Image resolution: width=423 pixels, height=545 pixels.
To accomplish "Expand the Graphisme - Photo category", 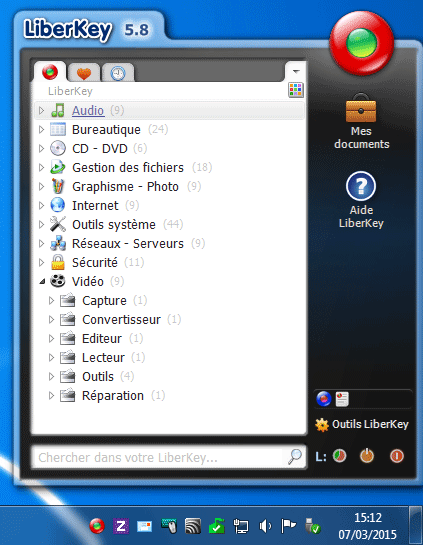I will pyautogui.click(x=41, y=187).
